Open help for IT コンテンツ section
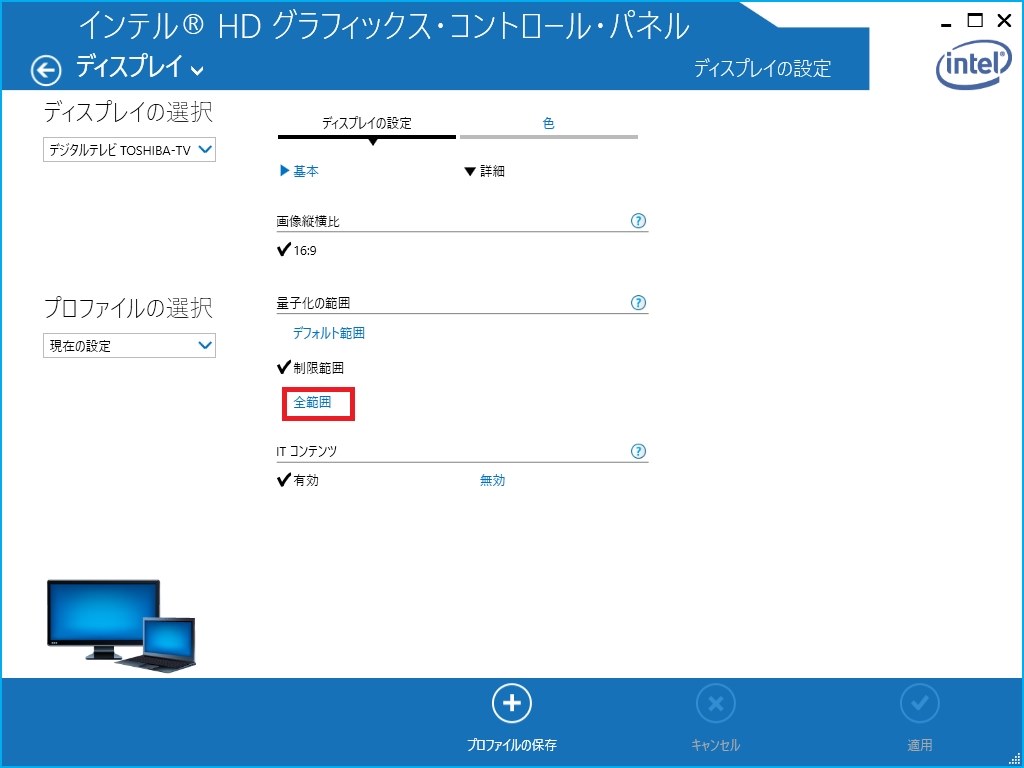1024x768 pixels. [638, 451]
